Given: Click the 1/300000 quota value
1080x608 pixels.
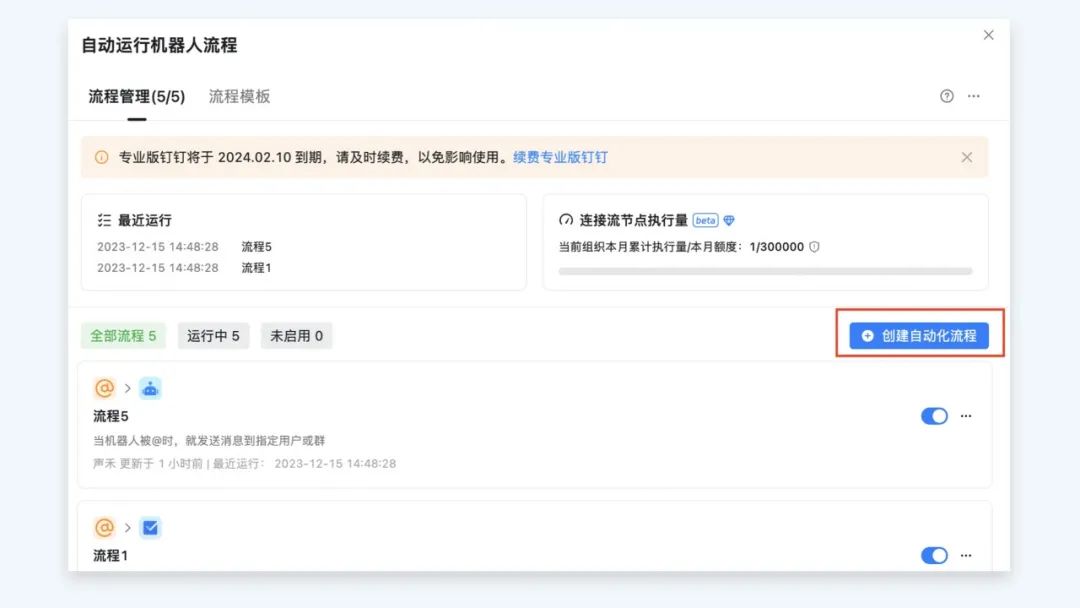Looking at the screenshot, I should coord(776,247).
